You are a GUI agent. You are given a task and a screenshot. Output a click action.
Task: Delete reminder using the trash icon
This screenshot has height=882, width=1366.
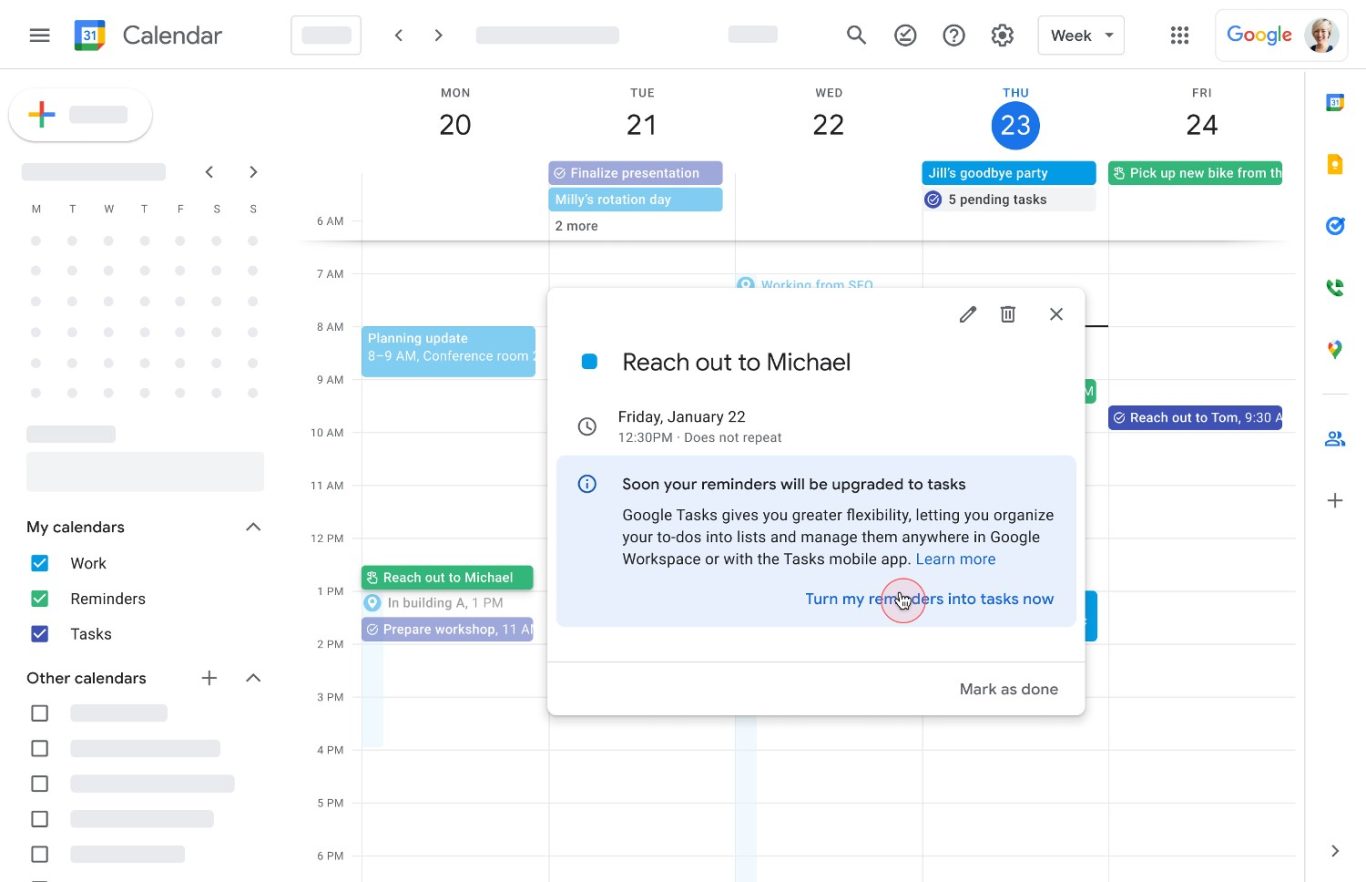tap(1008, 314)
